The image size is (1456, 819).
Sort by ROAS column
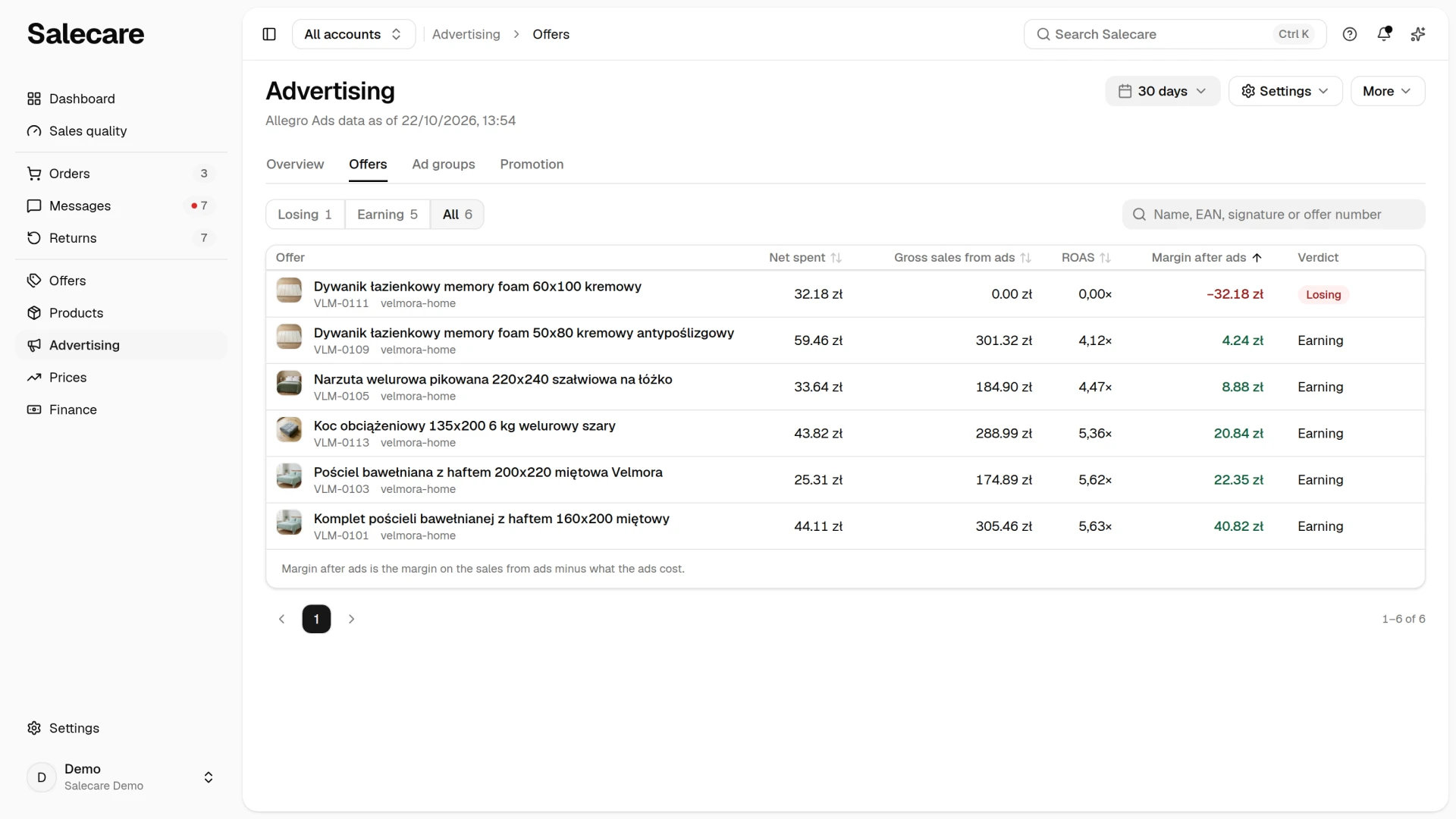[x=1086, y=258]
